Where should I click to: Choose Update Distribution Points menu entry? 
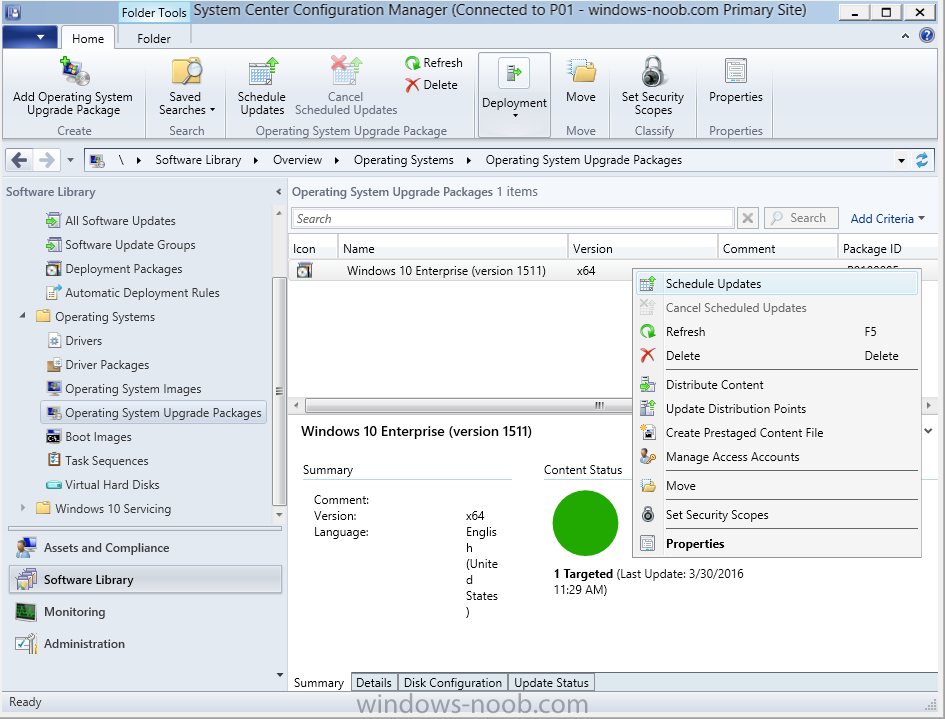pyautogui.click(x=777, y=409)
